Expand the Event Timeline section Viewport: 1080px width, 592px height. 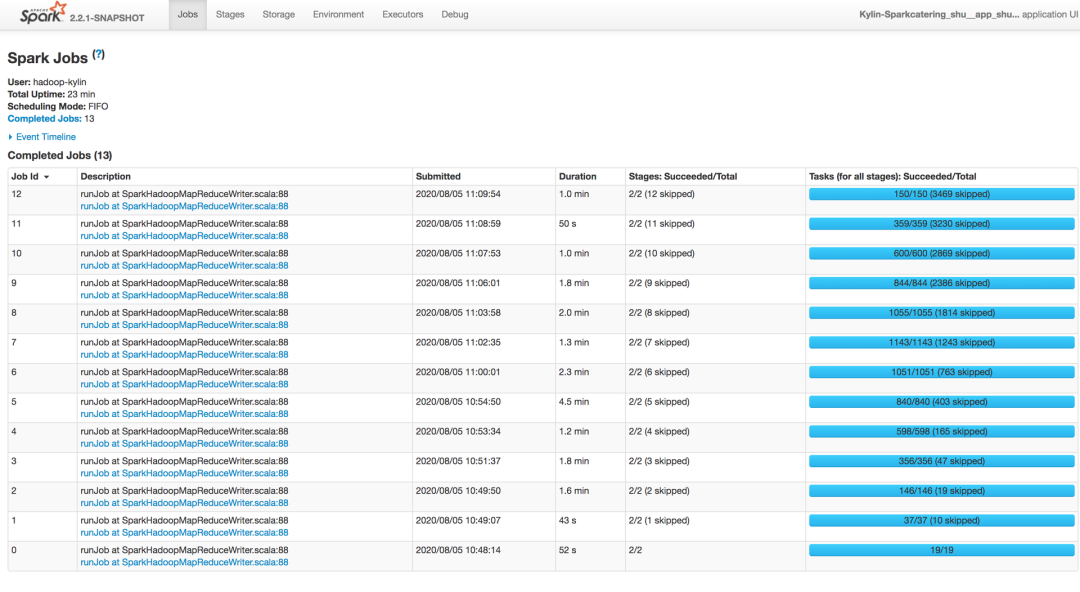pos(45,137)
